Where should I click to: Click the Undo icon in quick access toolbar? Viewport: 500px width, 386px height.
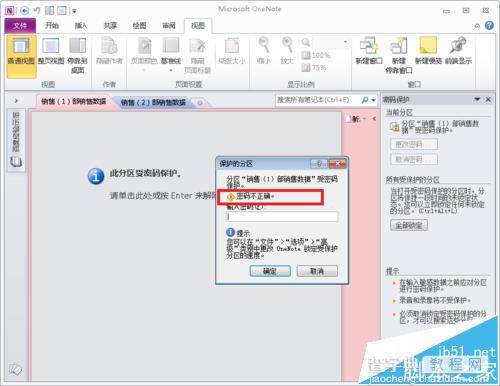point(37,11)
